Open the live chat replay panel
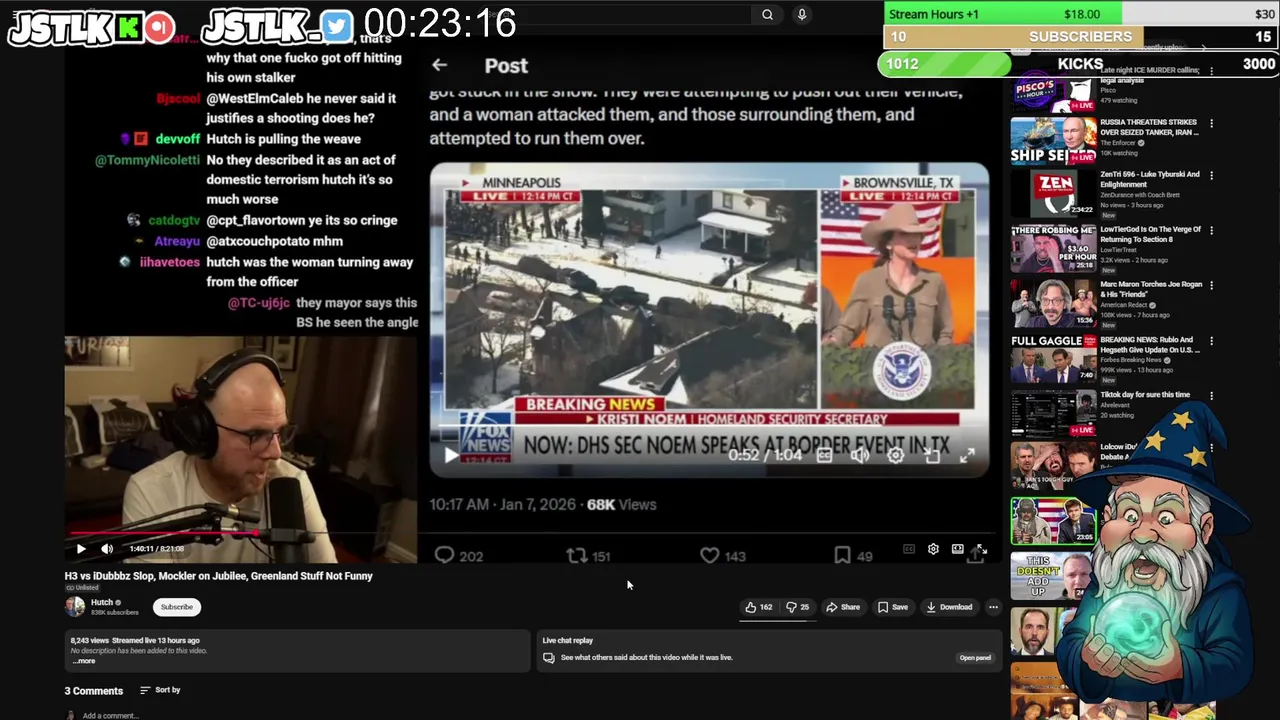 tap(975, 658)
